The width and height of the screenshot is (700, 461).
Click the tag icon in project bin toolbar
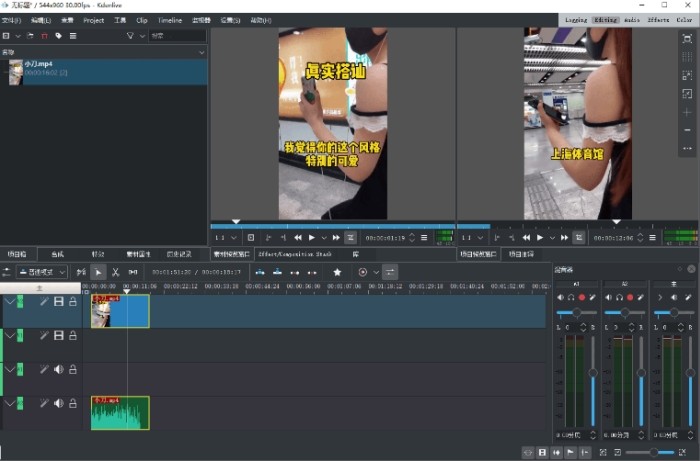[58, 36]
